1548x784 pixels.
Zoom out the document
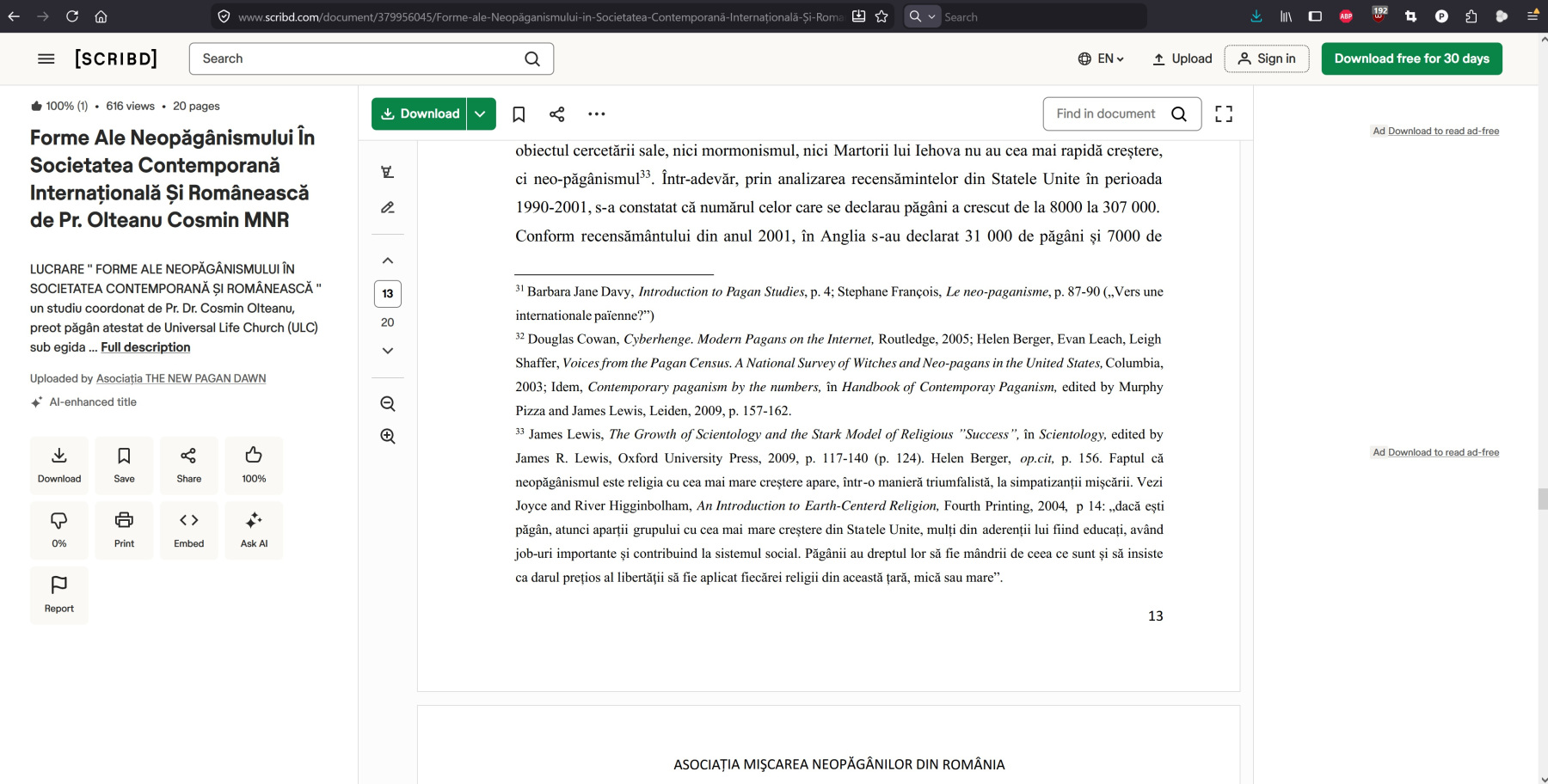[388, 404]
